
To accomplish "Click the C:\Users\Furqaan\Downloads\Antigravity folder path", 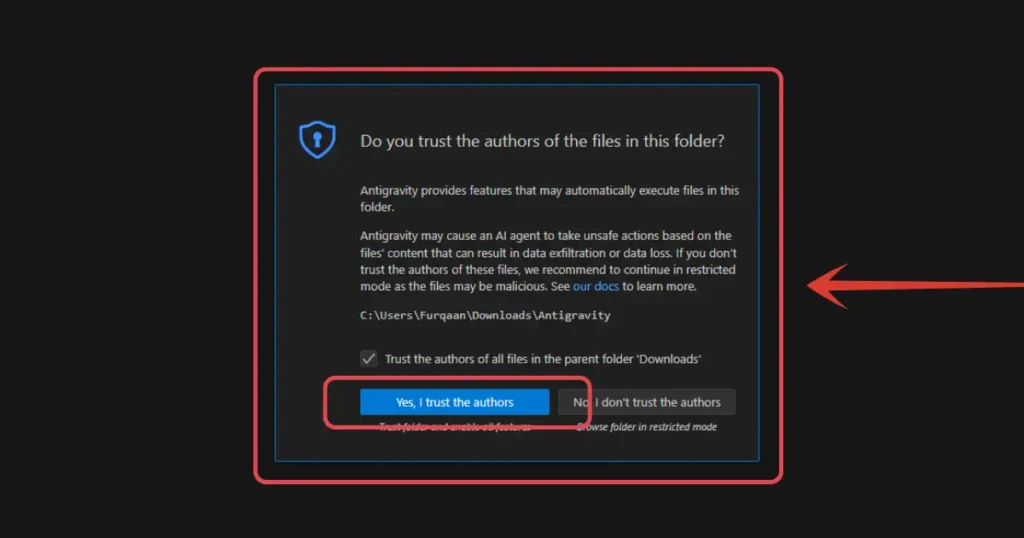I will pyautogui.click(x=485, y=315).
